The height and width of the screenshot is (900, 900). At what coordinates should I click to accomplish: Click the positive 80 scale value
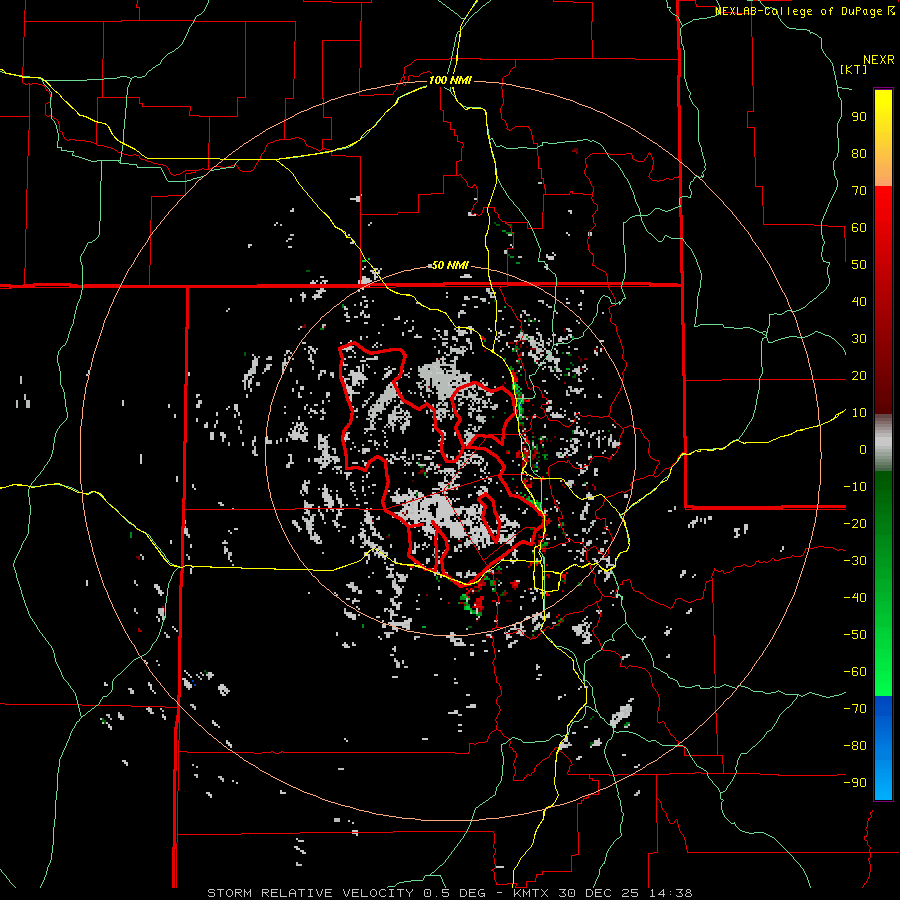point(859,153)
